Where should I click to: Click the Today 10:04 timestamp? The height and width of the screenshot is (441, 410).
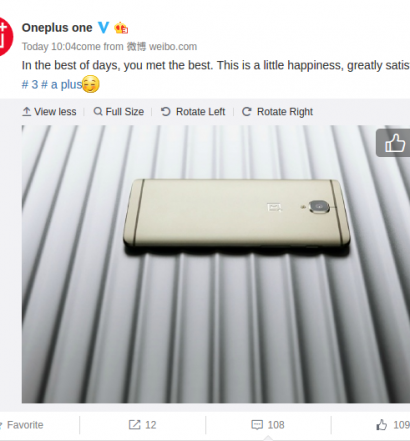coord(49,47)
